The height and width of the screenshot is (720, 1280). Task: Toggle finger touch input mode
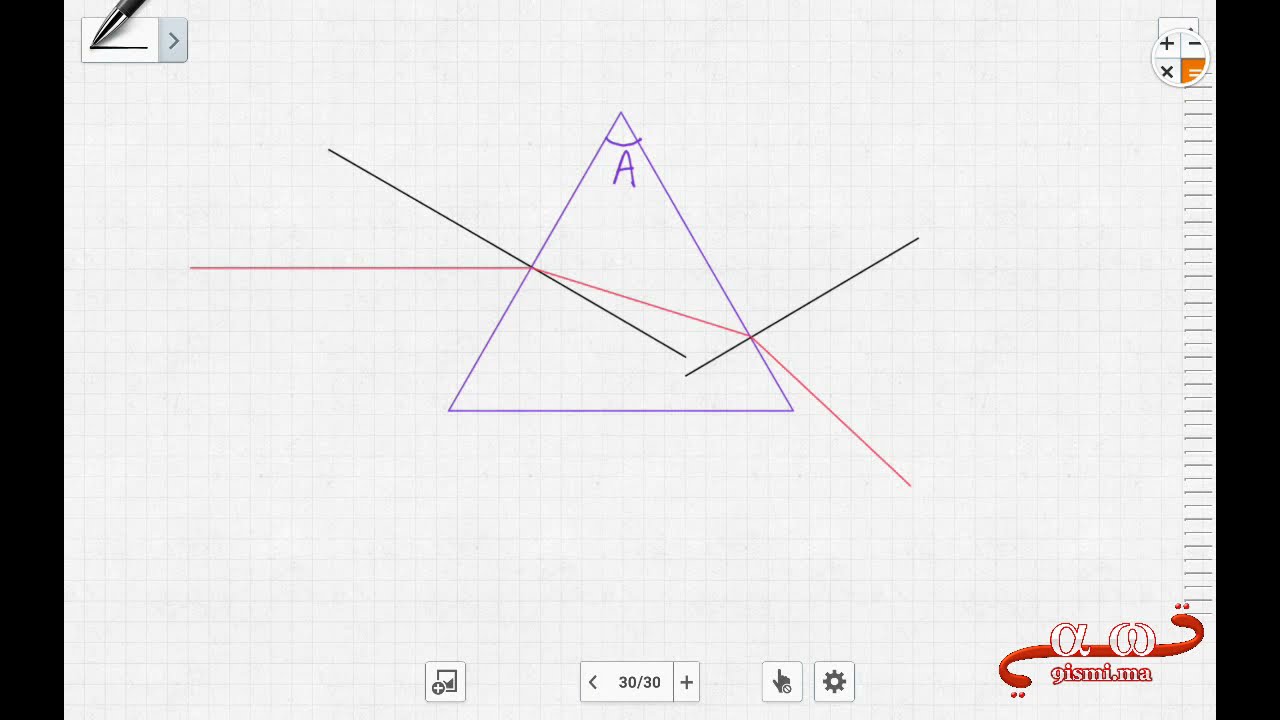(782, 682)
